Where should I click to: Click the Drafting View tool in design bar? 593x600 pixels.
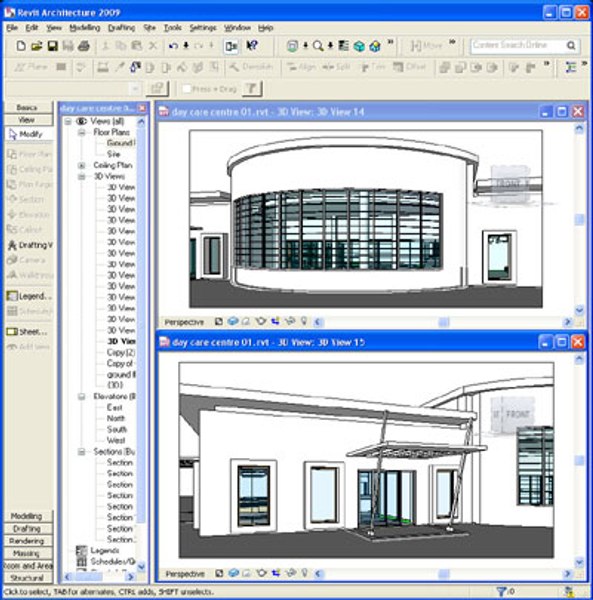29,245
